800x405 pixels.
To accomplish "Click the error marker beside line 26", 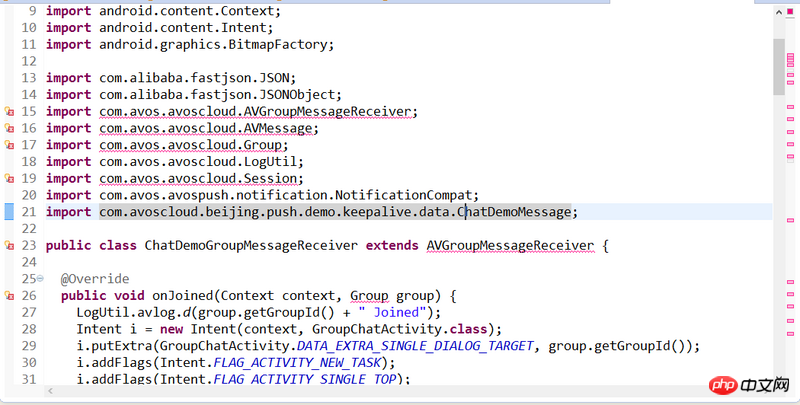I will tap(9, 296).
